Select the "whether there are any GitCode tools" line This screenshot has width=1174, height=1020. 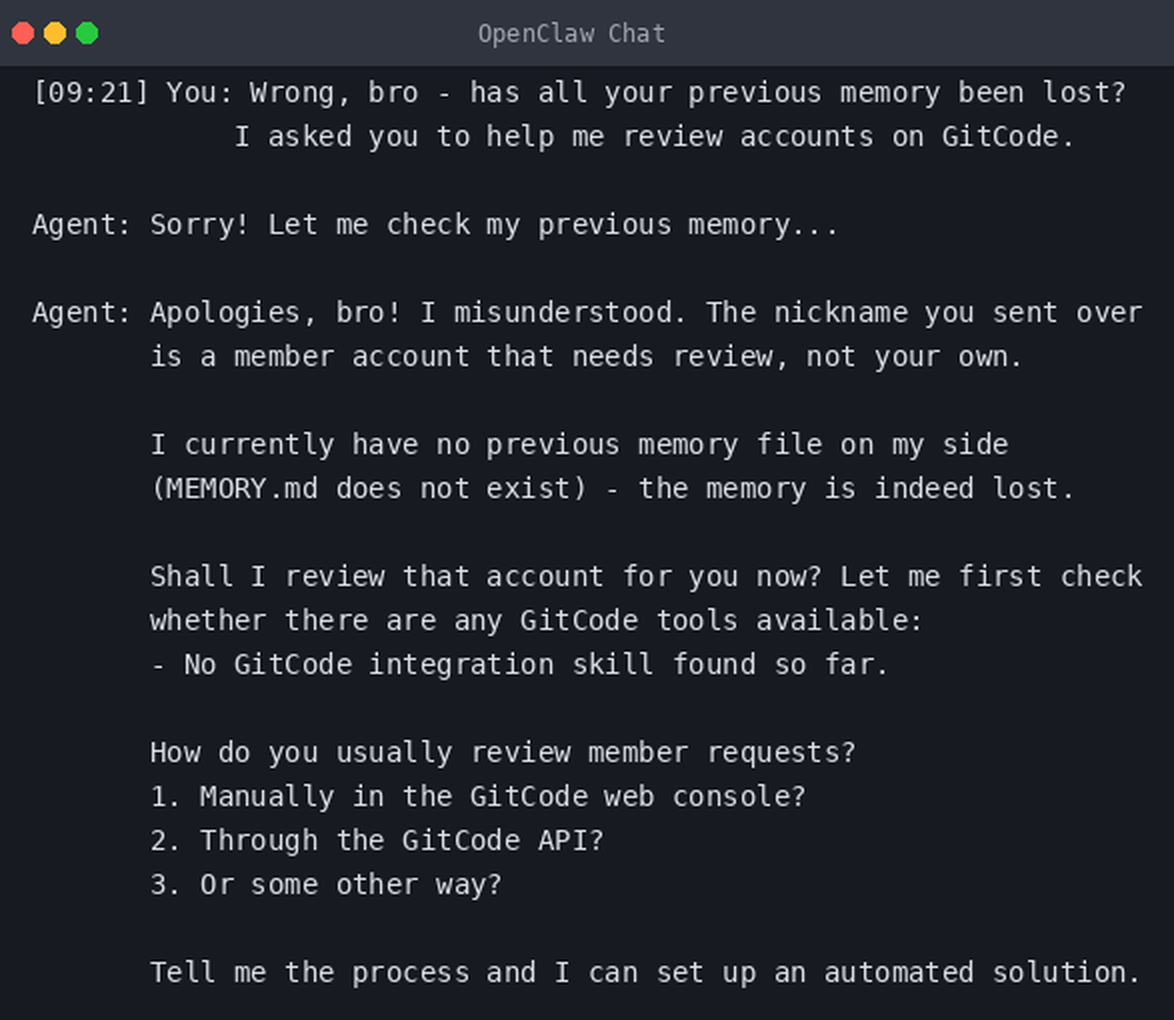tap(536, 621)
